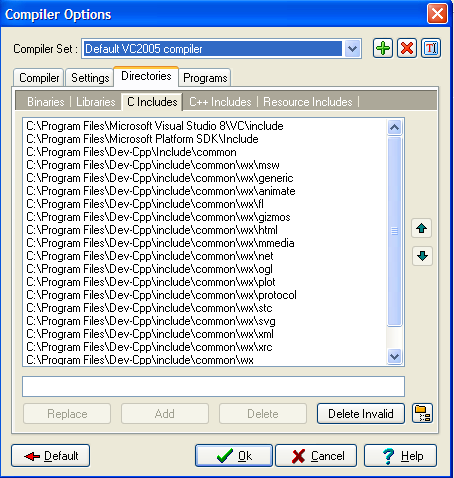Browse for folder using folder tree icon
The width and height of the screenshot is (454, 478).
coord(422,413)
